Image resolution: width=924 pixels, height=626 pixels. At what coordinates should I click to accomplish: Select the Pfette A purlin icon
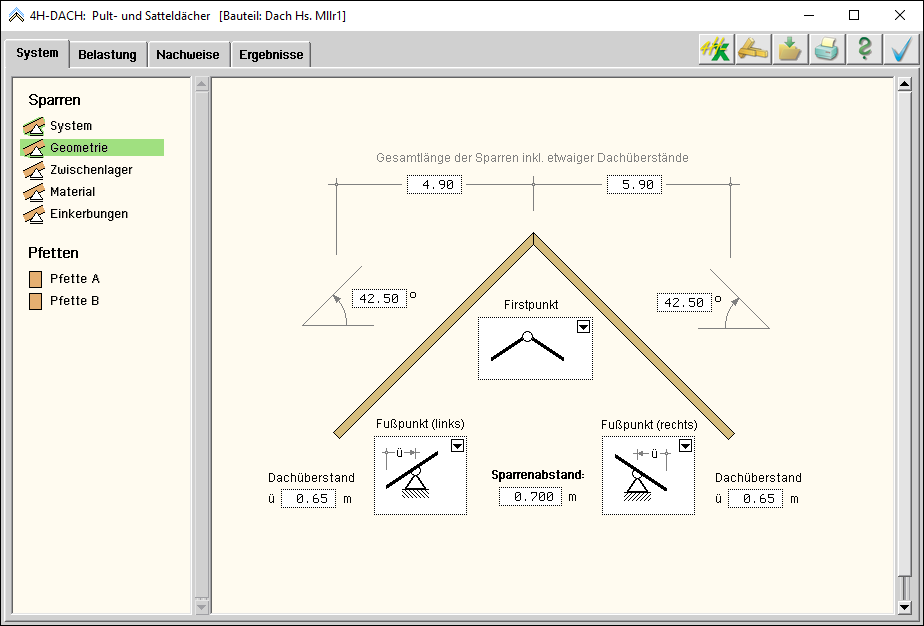click(x=36, y=279)
